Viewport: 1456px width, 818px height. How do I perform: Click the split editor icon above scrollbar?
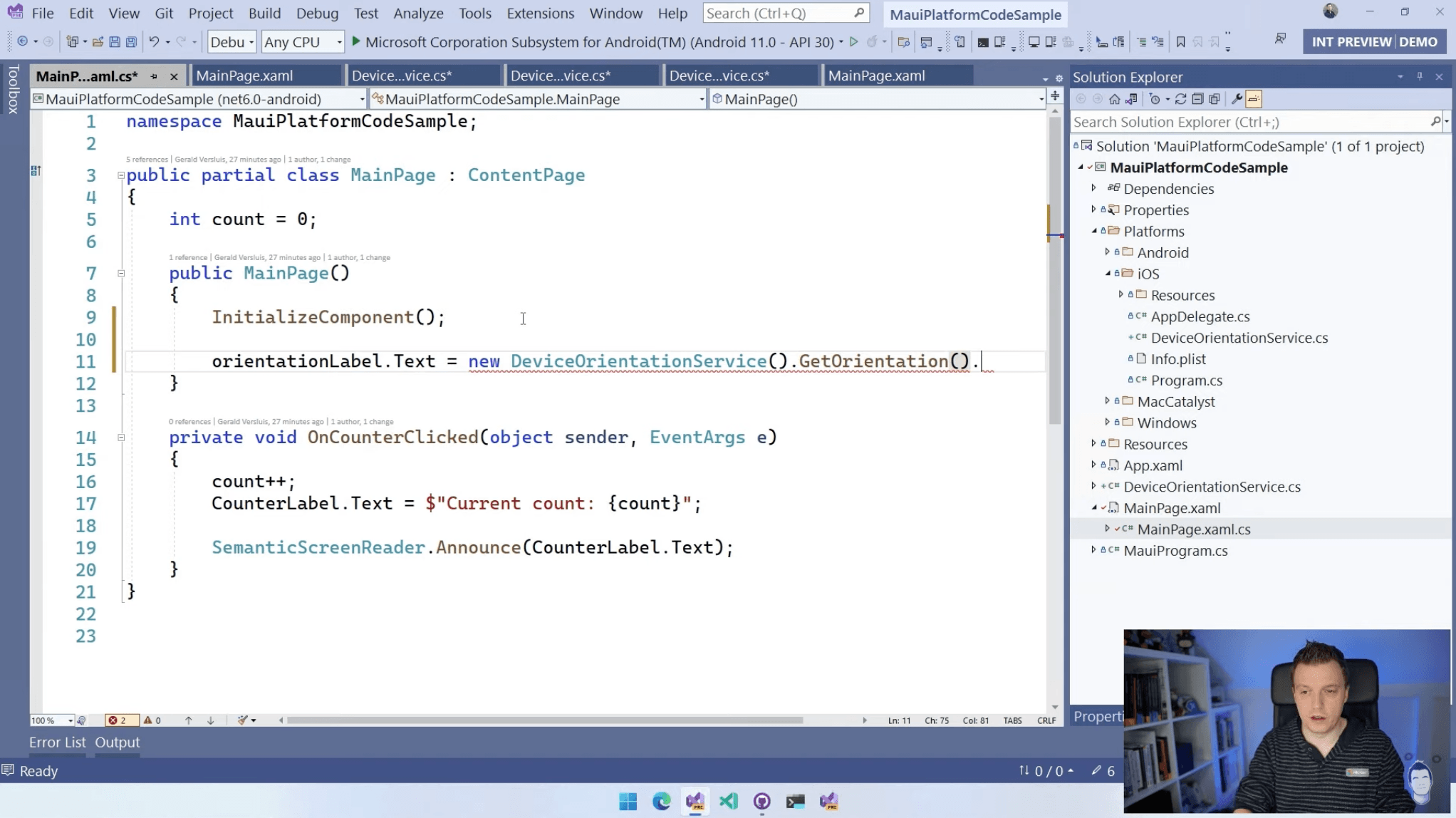coord(1055,96)
